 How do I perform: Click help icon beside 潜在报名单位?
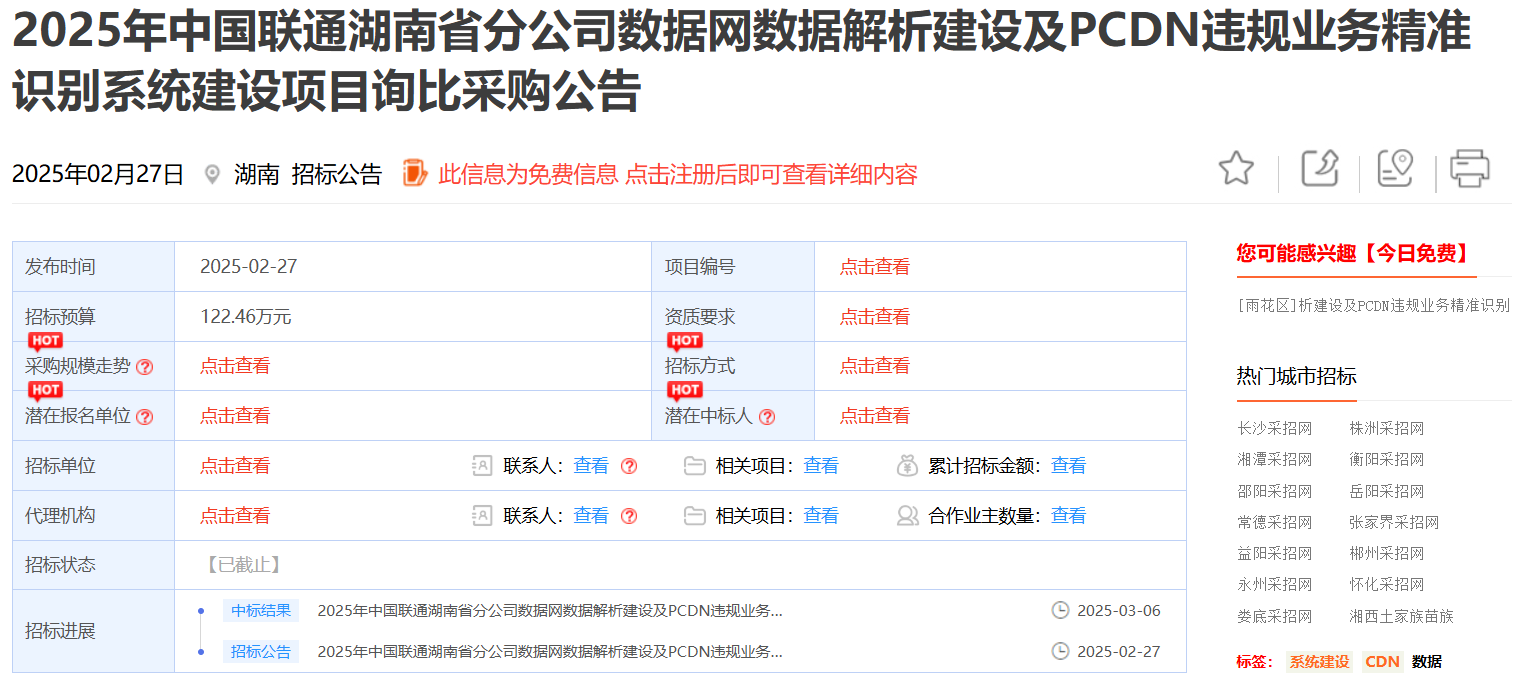point(145,417)
